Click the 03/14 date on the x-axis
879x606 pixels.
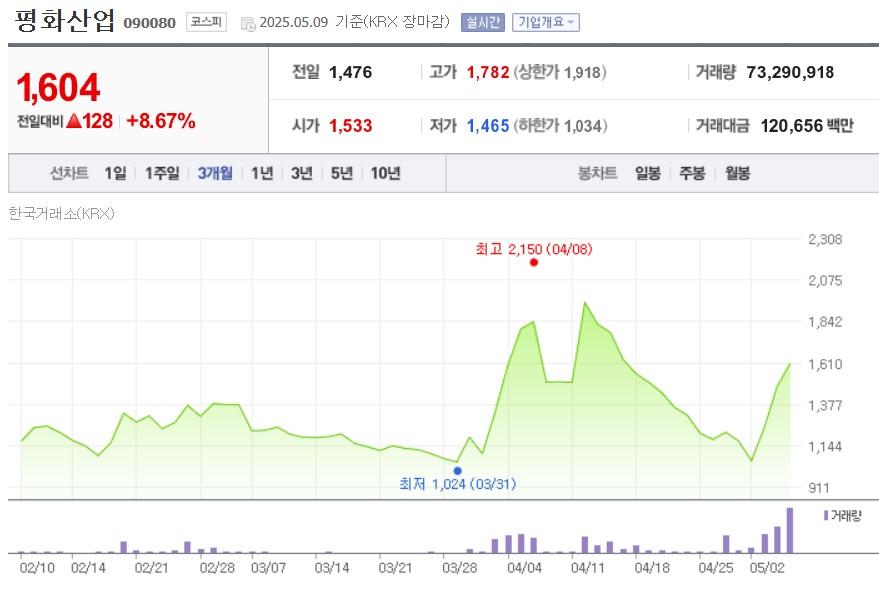click(x=332, y=568)
